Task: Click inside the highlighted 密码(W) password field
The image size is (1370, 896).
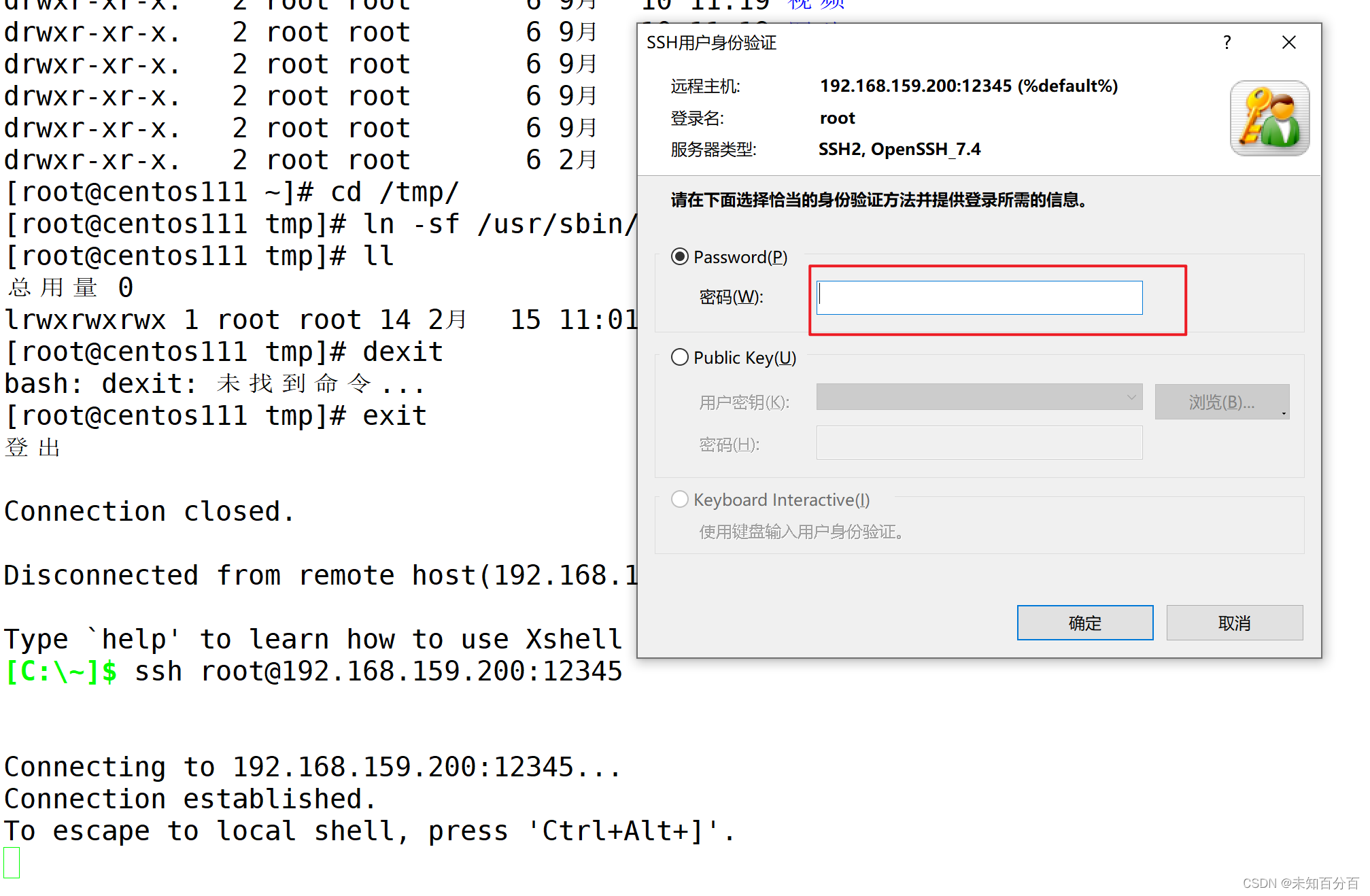Action: pyautogui.click(x=978, y=297)
